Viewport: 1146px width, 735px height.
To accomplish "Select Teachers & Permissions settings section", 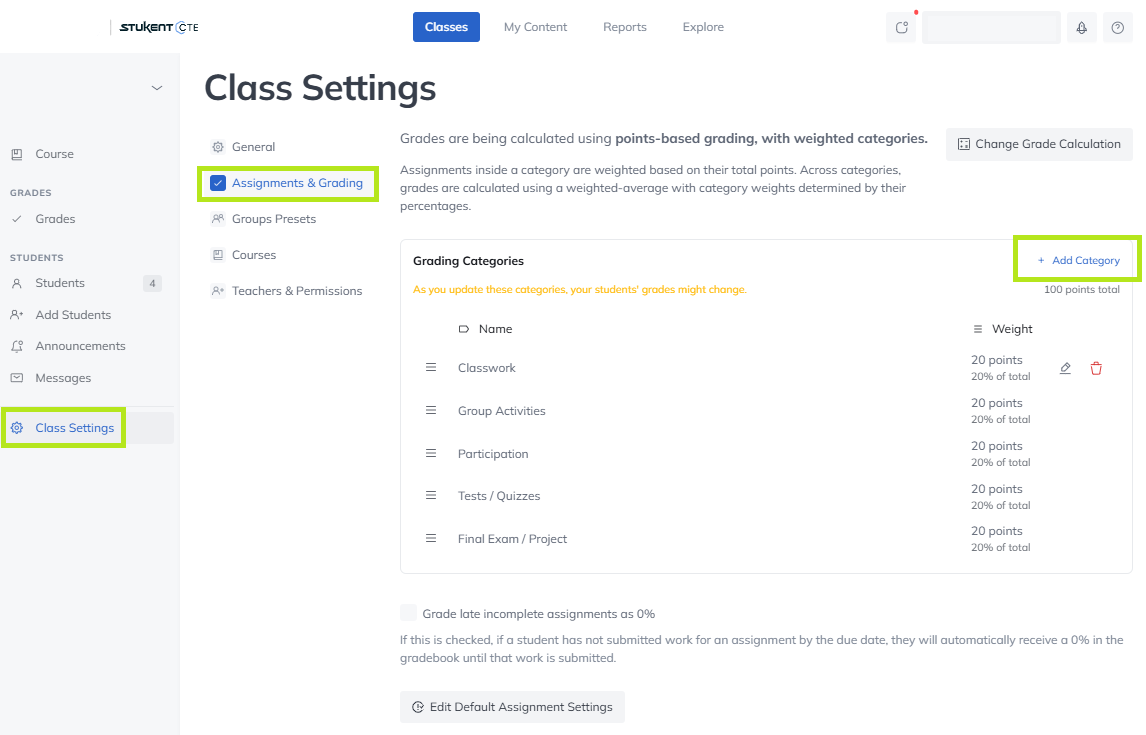I will tap(286, 291).
